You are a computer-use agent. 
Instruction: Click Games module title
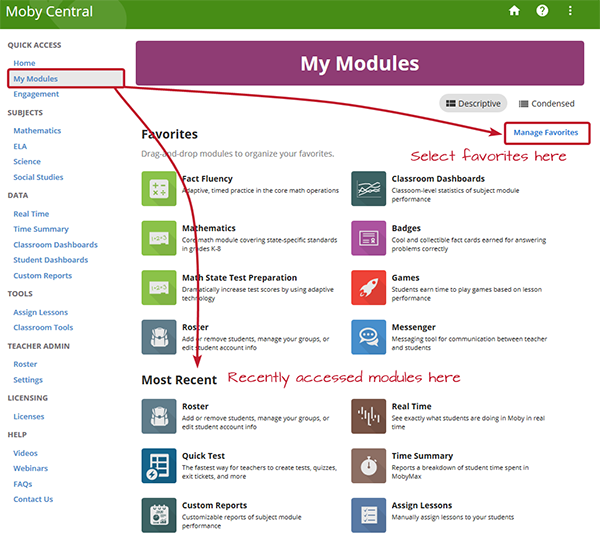(405, 278)
